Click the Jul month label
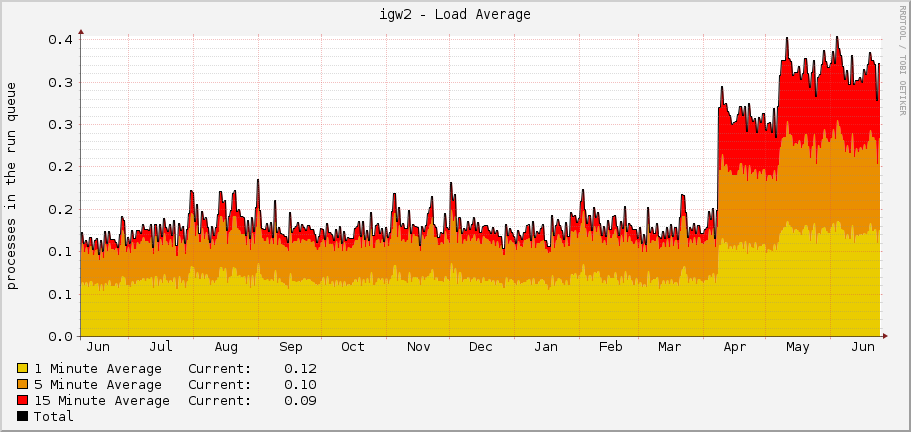Screen dimensions: 911x432 coord(160,347)
